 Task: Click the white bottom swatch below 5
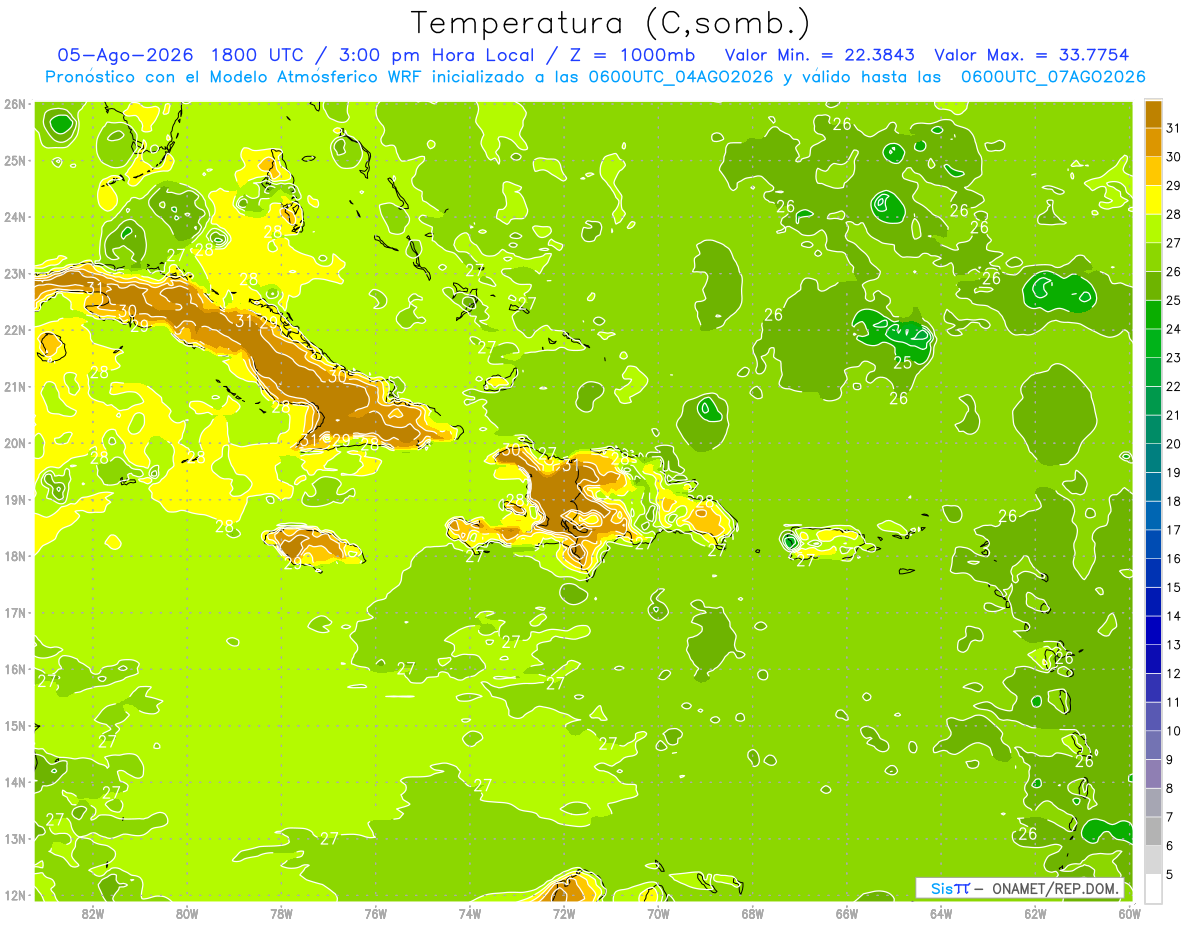point(1153,888)
